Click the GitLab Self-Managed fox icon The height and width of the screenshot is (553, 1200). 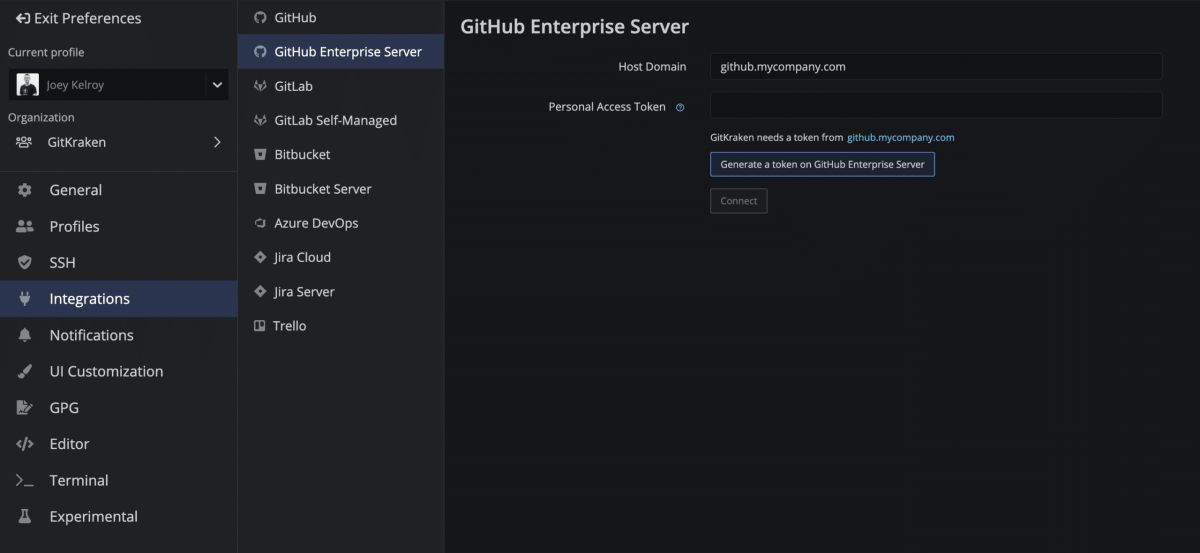click(260, 120)
